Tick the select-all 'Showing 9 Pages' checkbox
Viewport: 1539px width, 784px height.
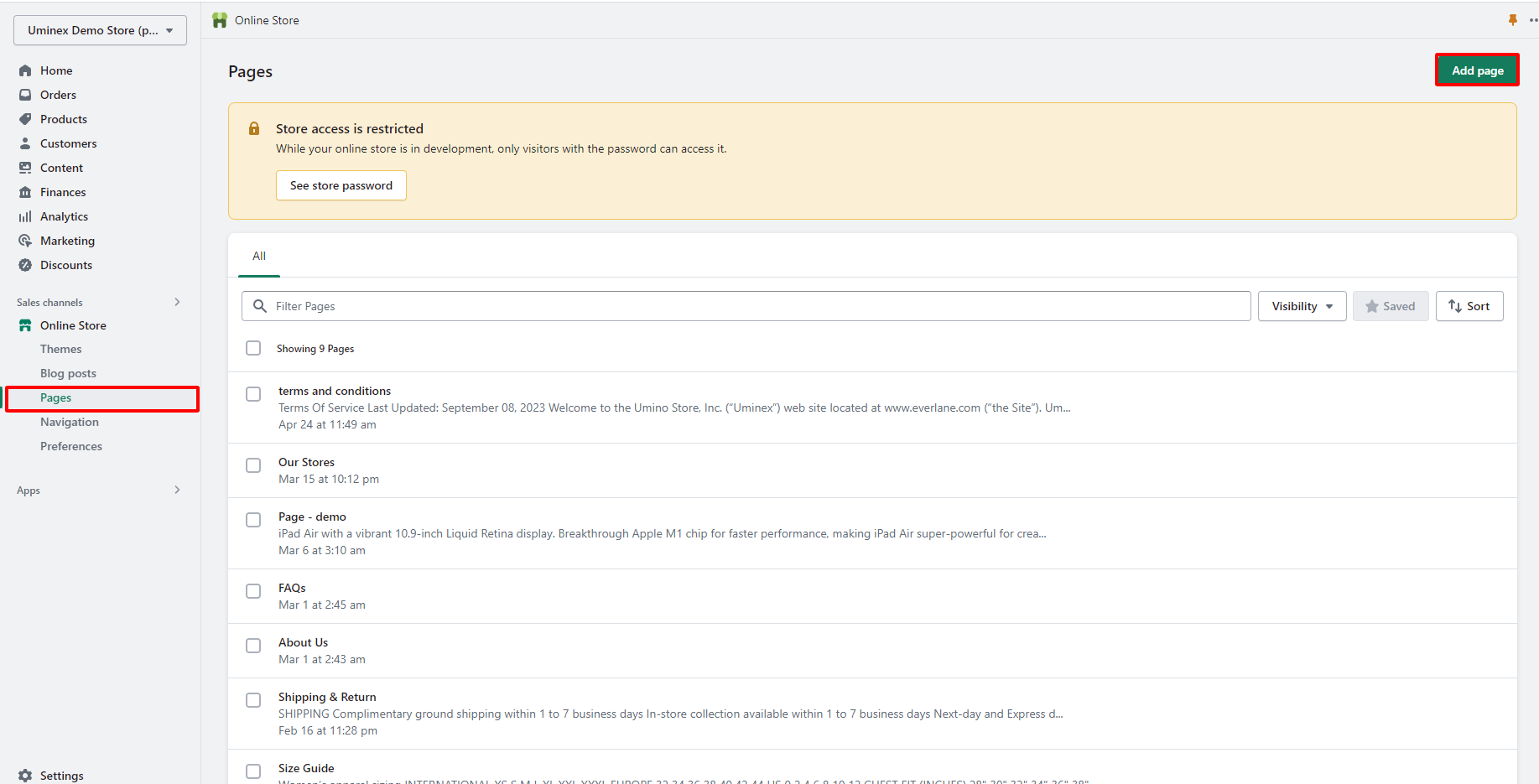click(x=253, y=348)
